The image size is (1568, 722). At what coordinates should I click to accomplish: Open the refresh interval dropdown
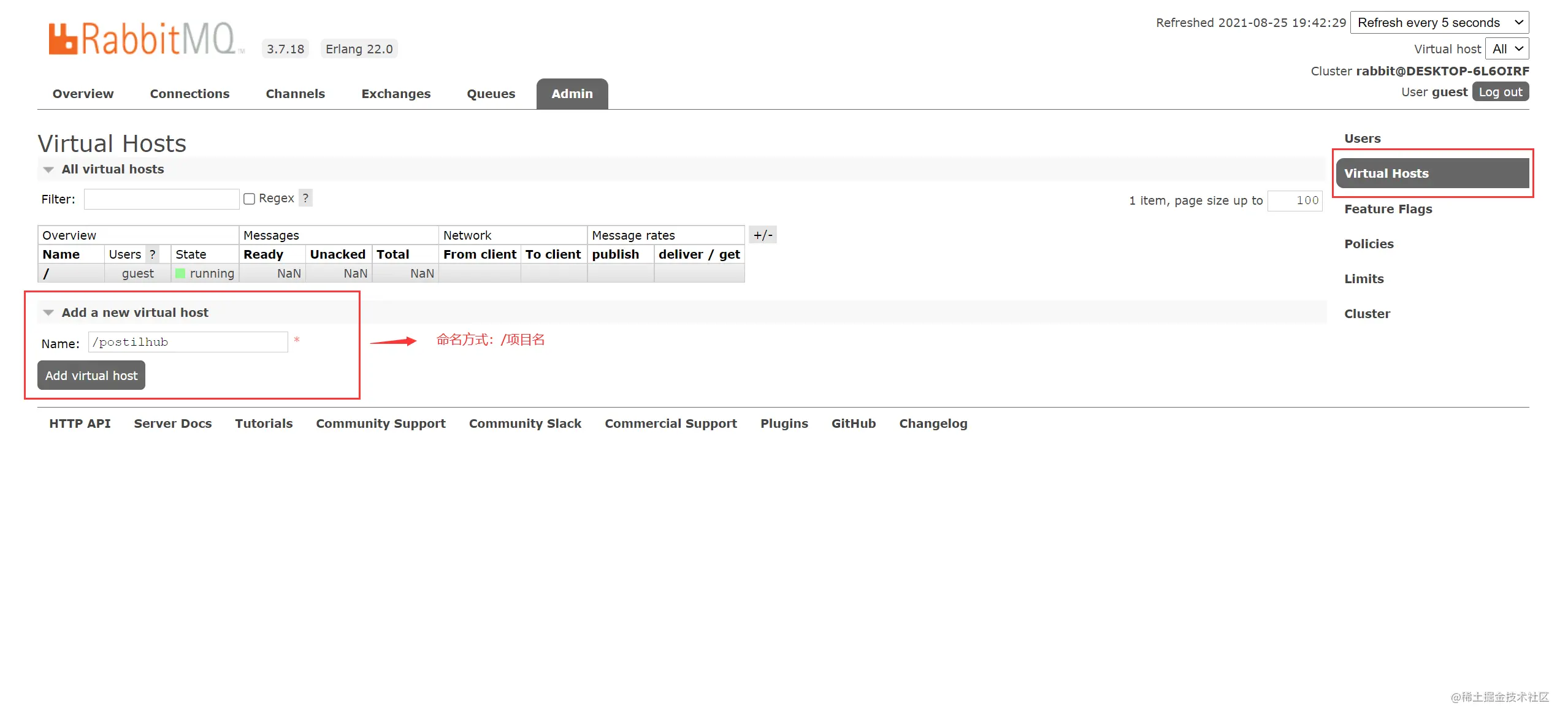pyautogui.click(x=1439, y=23)
